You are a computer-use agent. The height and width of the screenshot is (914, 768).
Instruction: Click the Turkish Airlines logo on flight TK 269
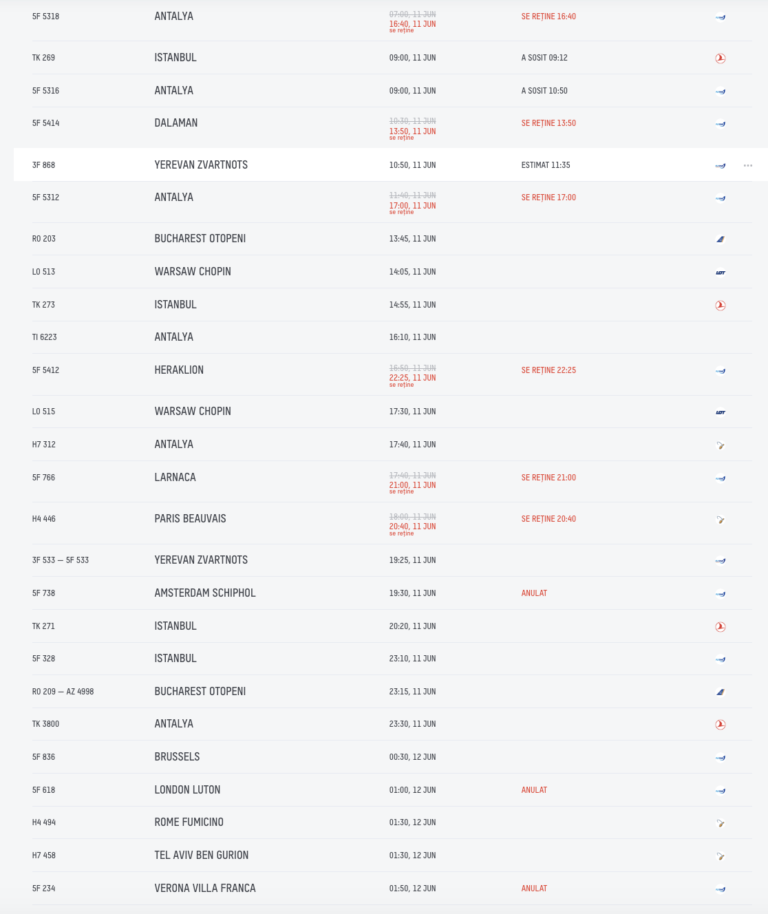tap(720, 58)
